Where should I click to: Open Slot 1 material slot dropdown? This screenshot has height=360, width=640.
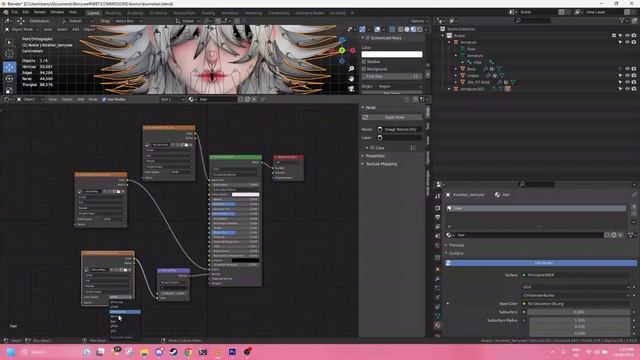pos(172,99)
